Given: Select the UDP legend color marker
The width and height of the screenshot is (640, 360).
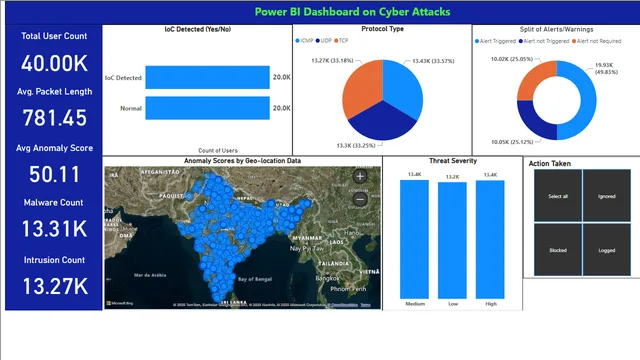Looking at the screenshot, I should point(318,40).
